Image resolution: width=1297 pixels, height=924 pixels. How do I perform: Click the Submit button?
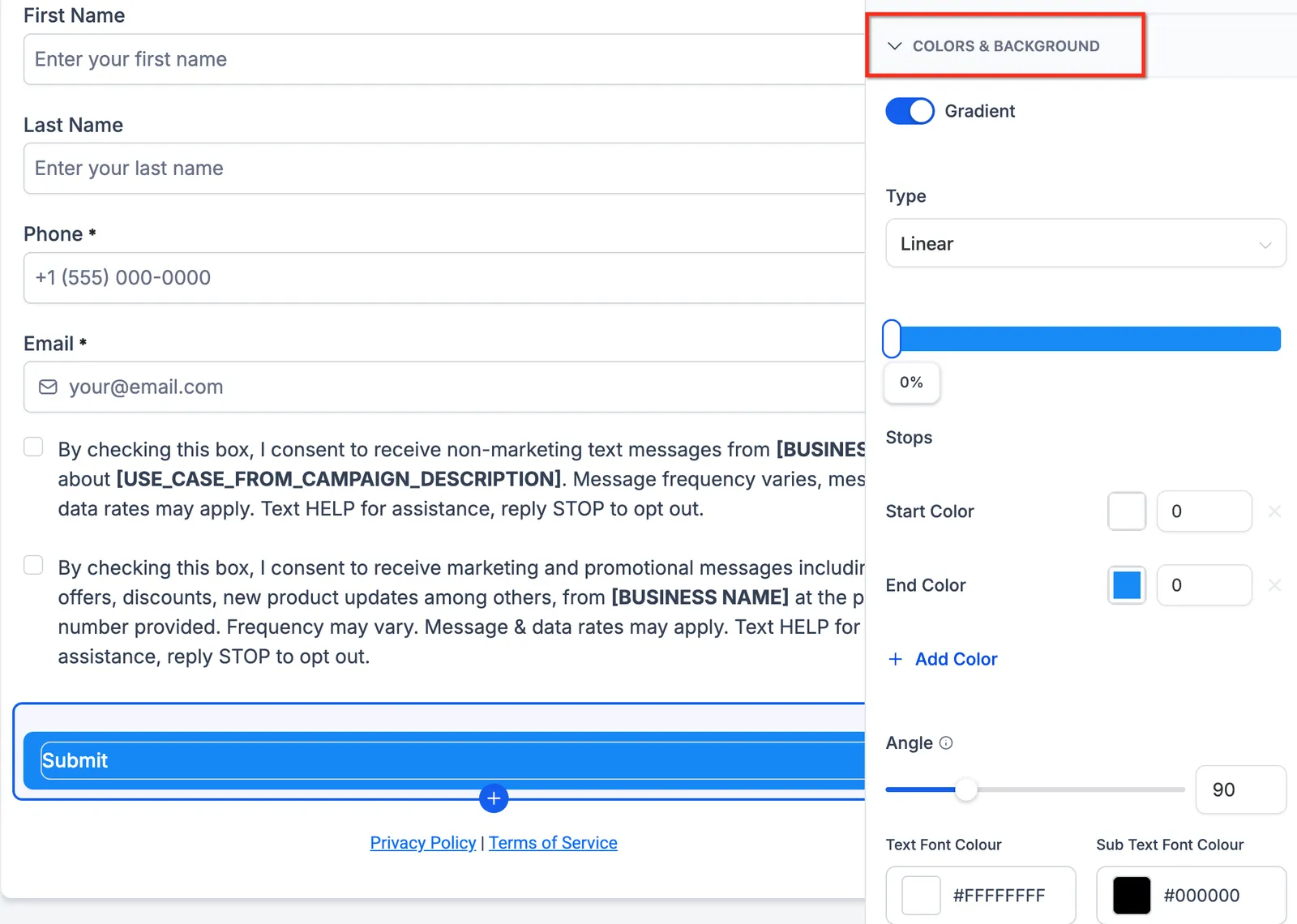(444, 760)
